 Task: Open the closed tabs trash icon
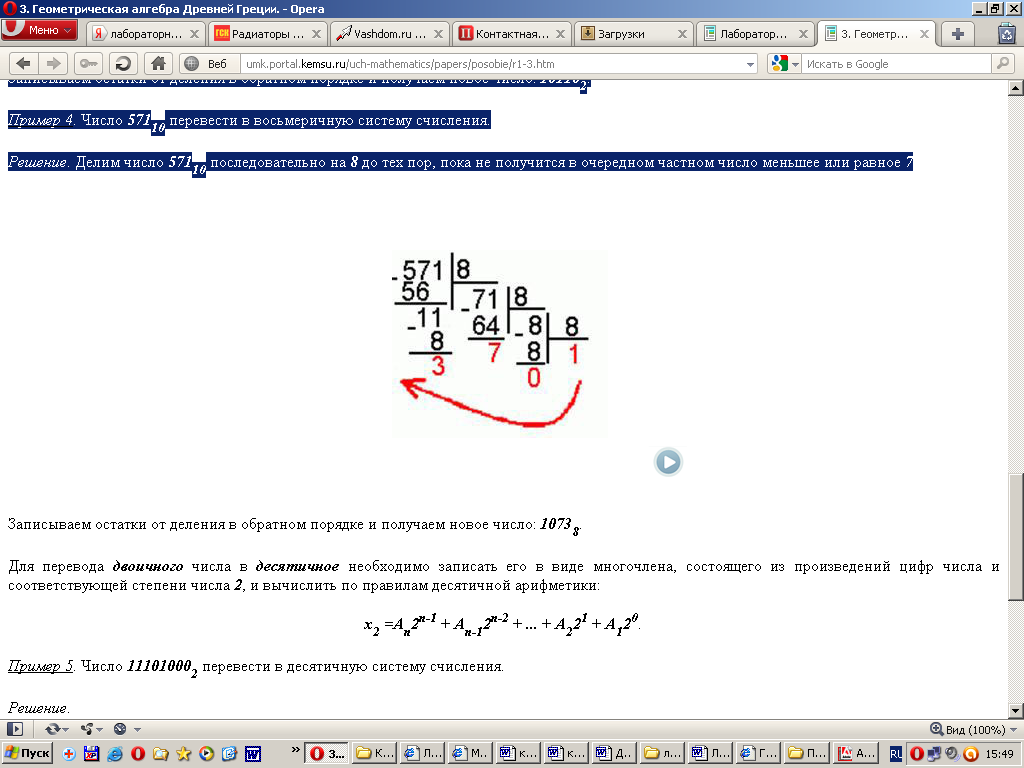pyautogui.click(x=1007, y=34)
